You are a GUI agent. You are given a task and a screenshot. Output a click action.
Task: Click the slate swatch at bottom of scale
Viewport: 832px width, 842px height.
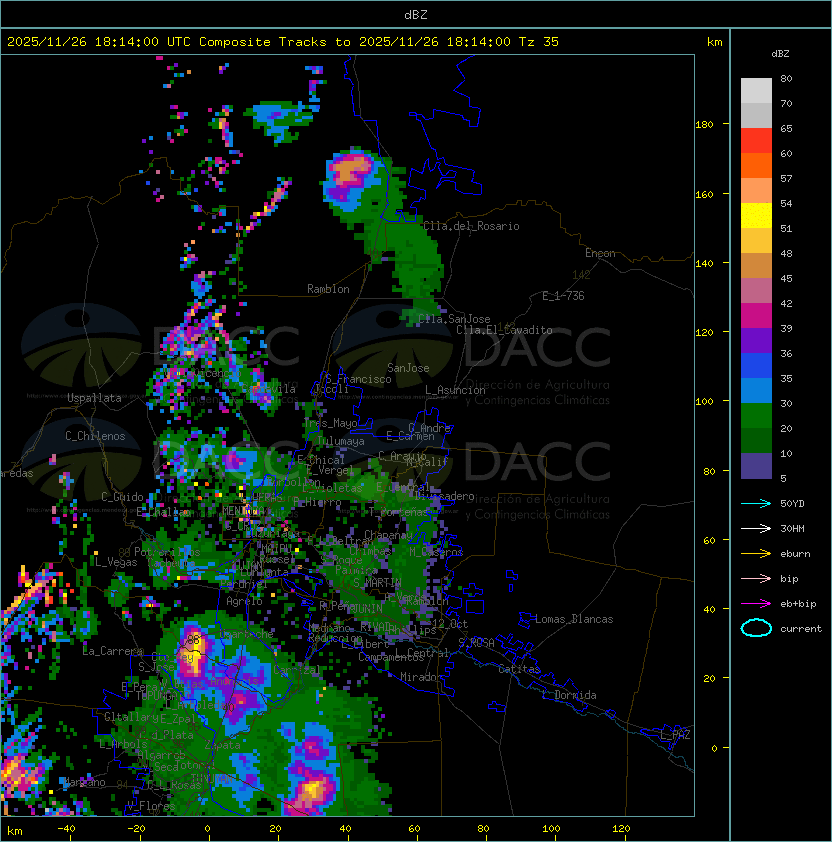tap(756, 466)
